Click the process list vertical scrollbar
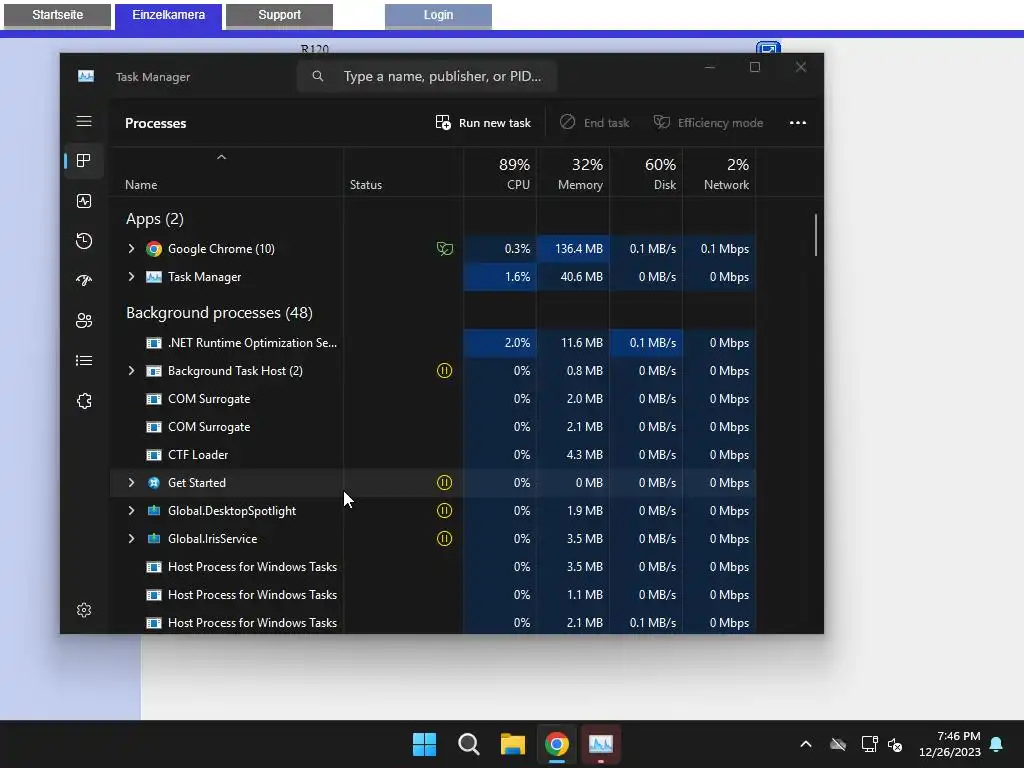 (816, 235)
